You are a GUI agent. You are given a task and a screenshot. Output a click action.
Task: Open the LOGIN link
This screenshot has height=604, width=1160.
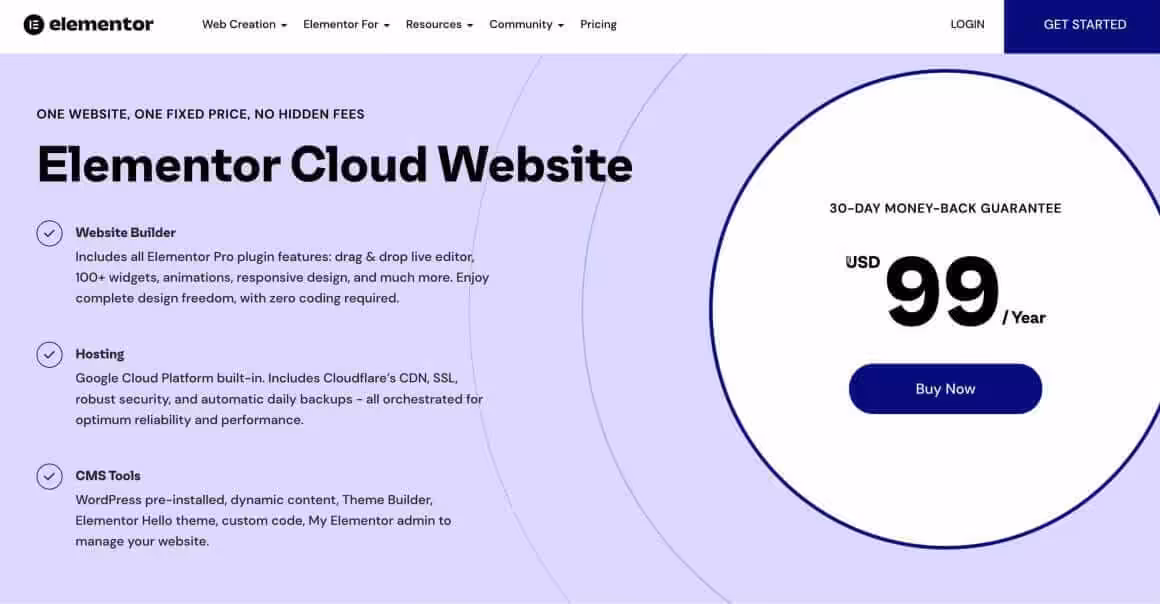[966, 24]
